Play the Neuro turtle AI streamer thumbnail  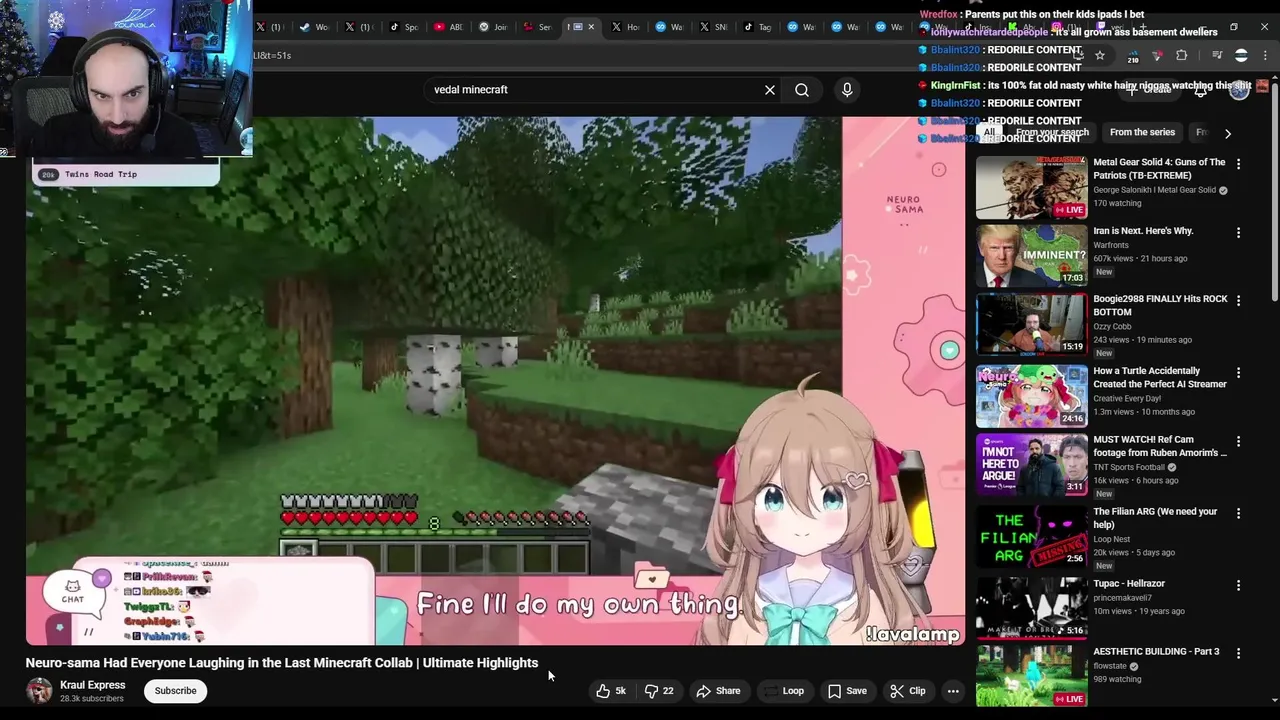[x=1031, y=396]
